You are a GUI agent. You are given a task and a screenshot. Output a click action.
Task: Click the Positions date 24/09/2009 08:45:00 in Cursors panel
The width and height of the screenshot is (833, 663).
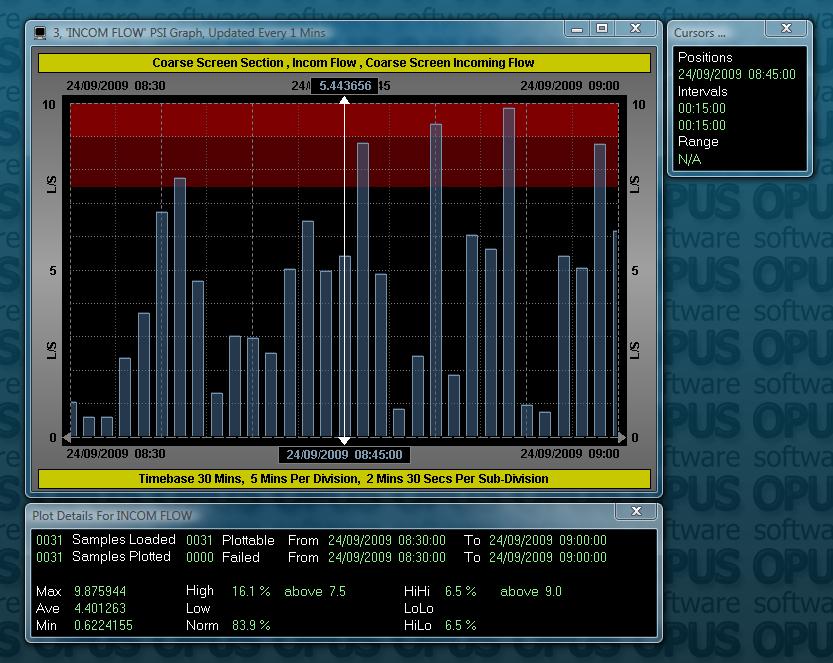click(x=736, y=74)
